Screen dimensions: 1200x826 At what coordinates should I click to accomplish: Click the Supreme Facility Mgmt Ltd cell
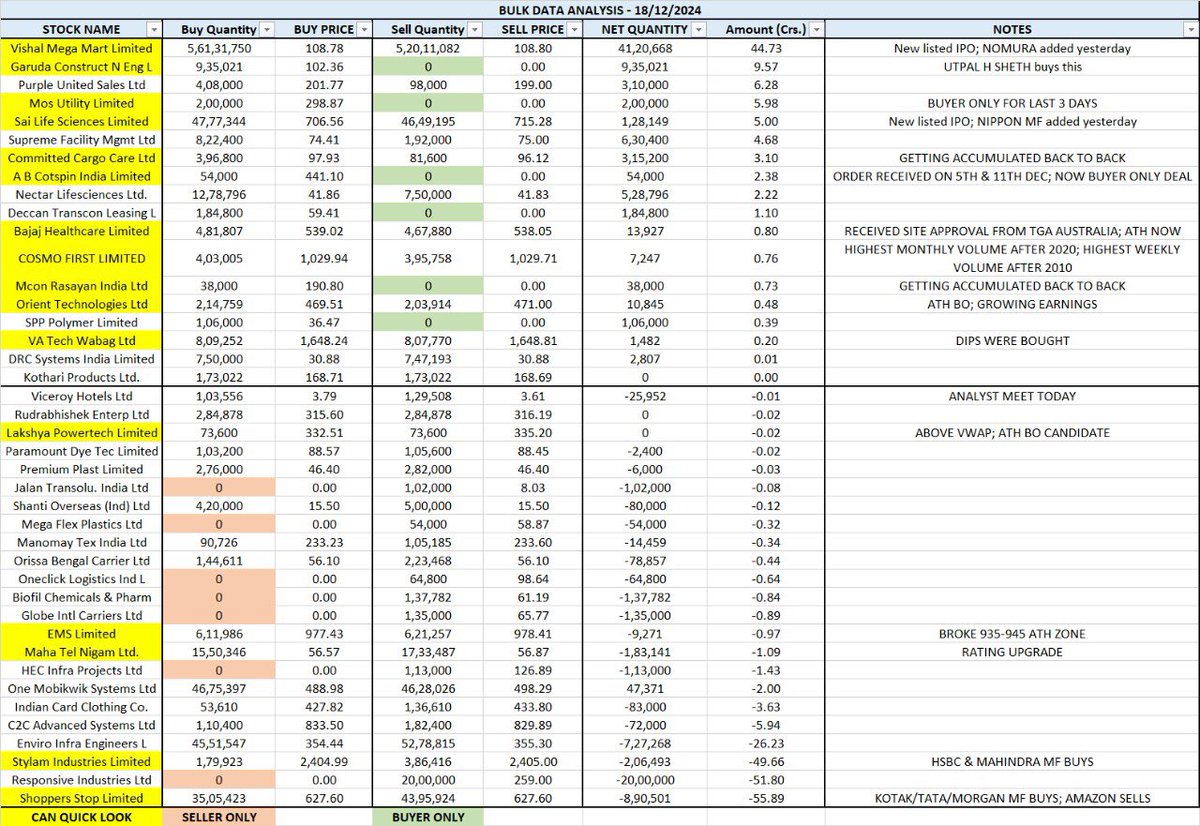coord(83,140)
